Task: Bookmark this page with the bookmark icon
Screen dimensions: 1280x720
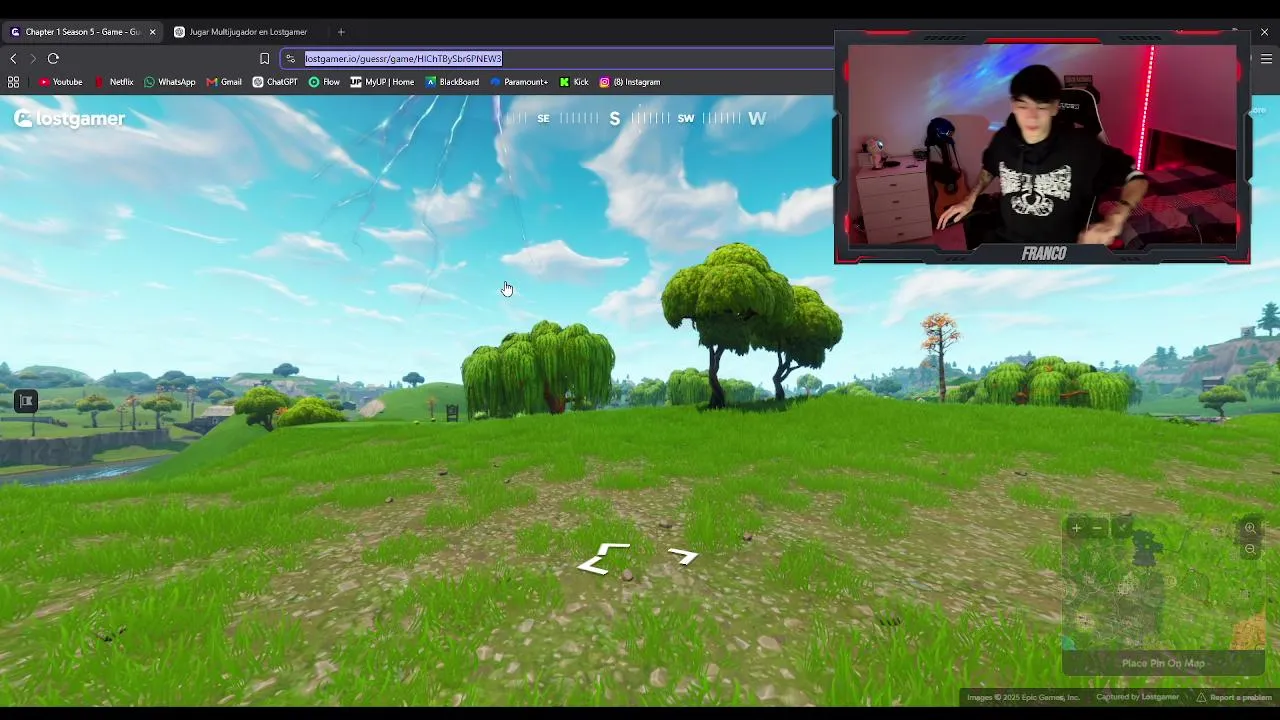Action: click(x=264, y=59)
